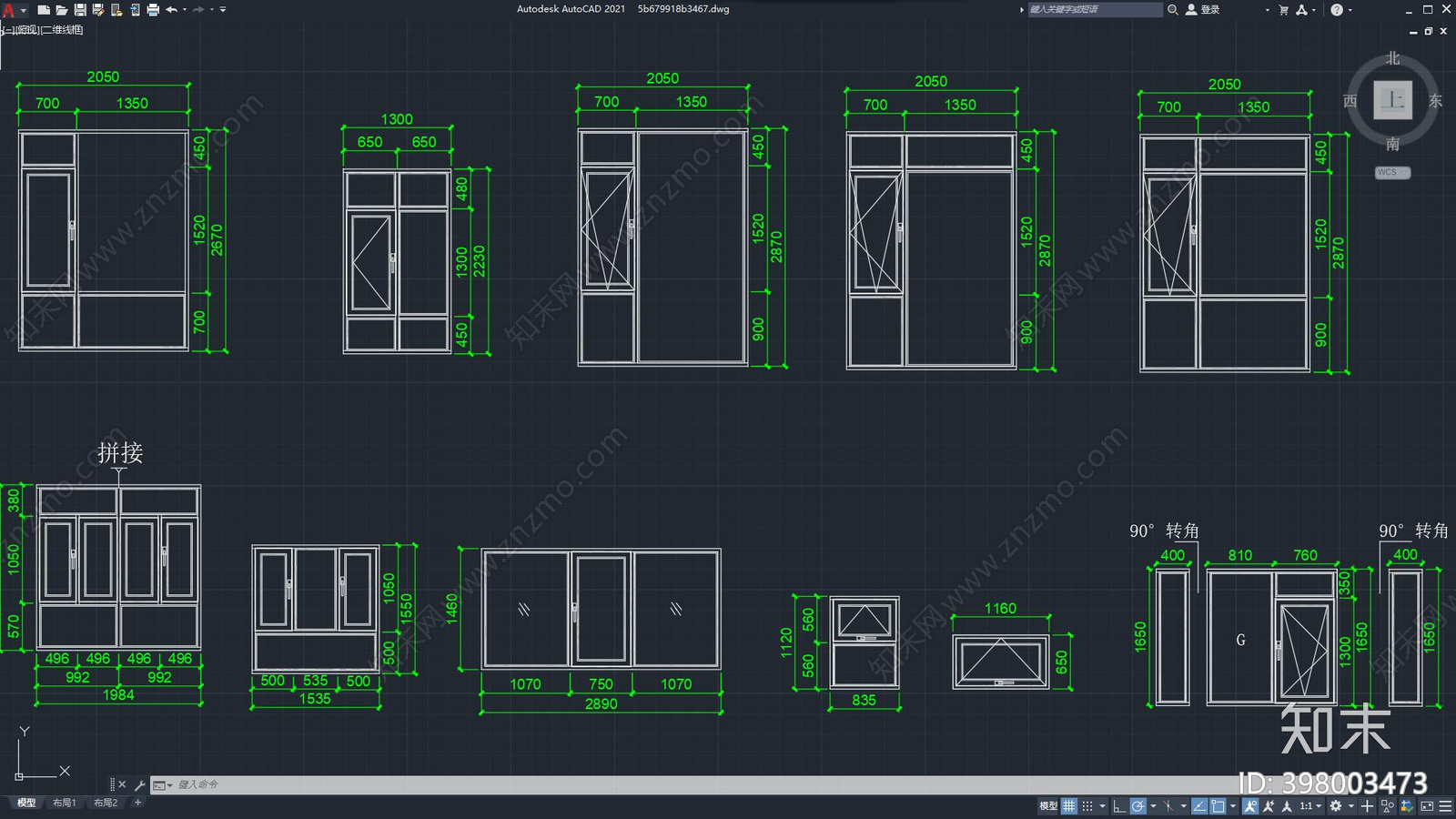Select the 拼接 text label in drawing
Viewport: 1456px width, 819px height.
pos(120,452)
